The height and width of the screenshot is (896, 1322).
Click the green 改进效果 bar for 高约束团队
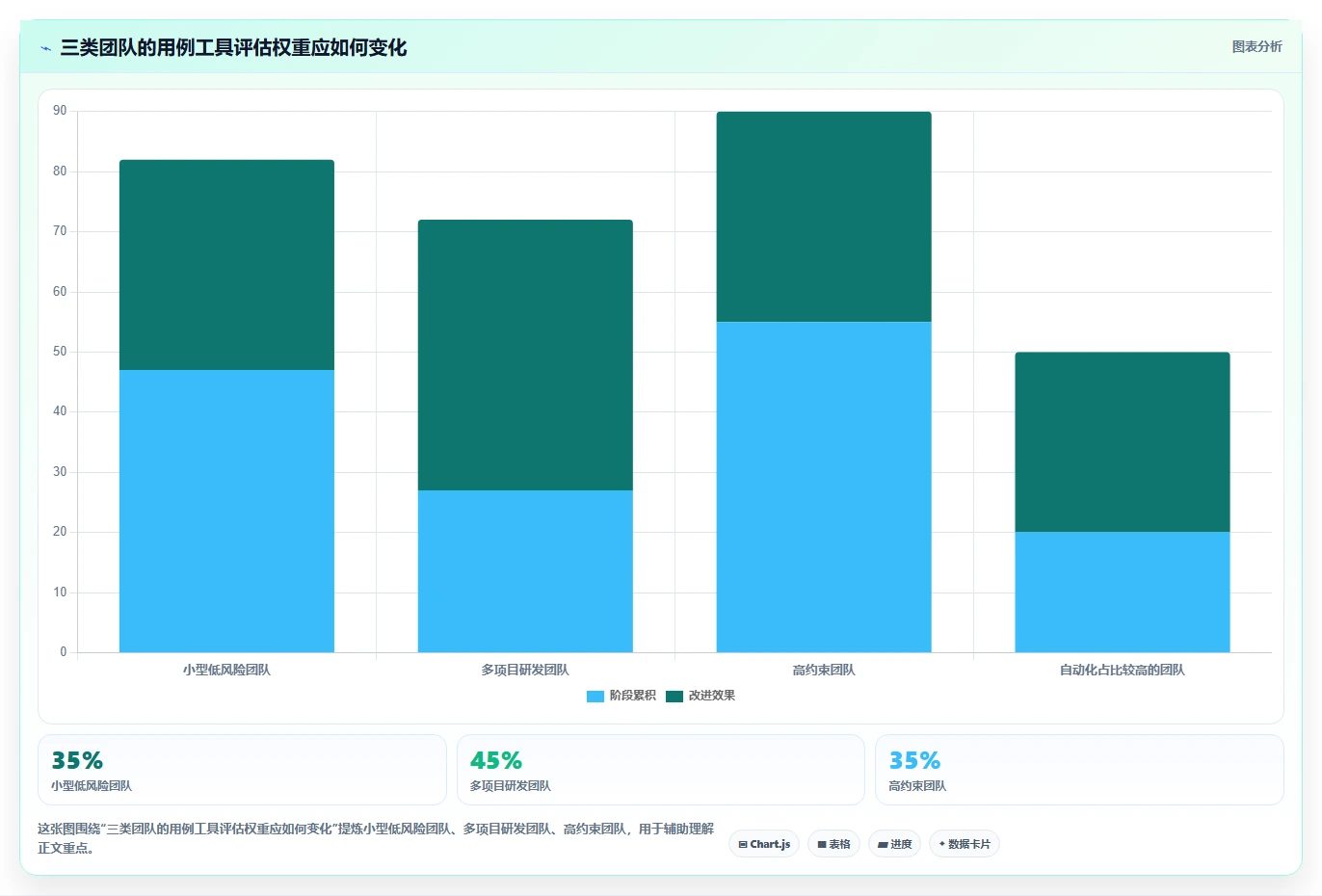point(824,217)
